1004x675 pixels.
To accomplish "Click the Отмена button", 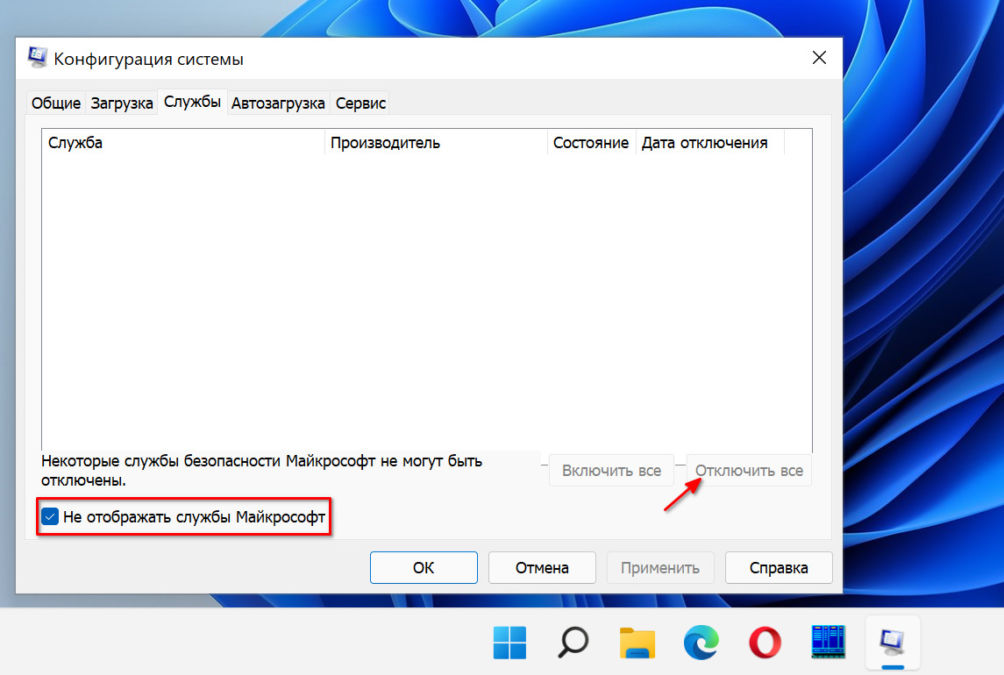I will 542,567.
